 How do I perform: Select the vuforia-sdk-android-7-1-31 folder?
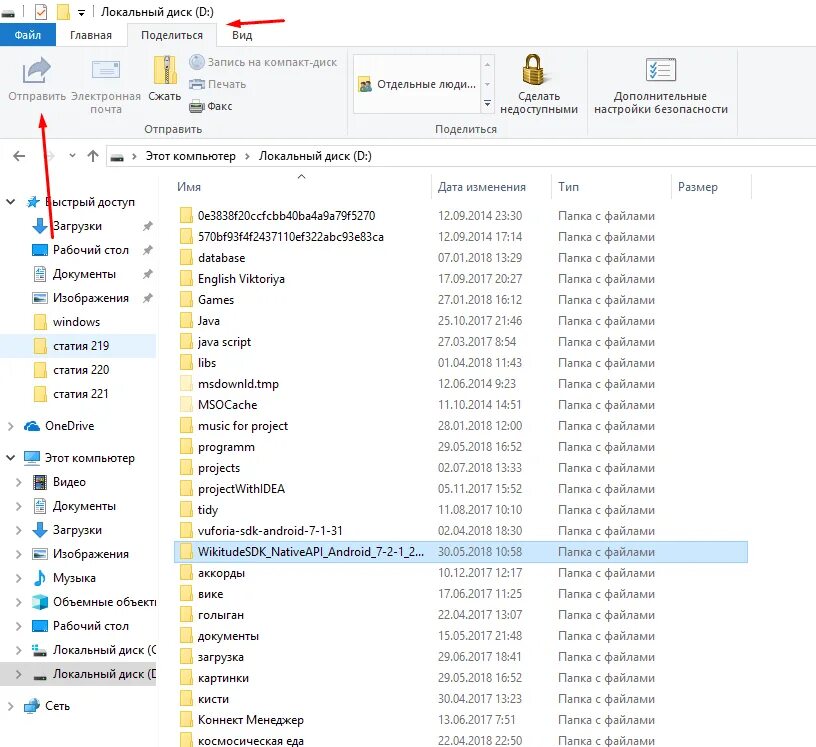pos(270,531)
